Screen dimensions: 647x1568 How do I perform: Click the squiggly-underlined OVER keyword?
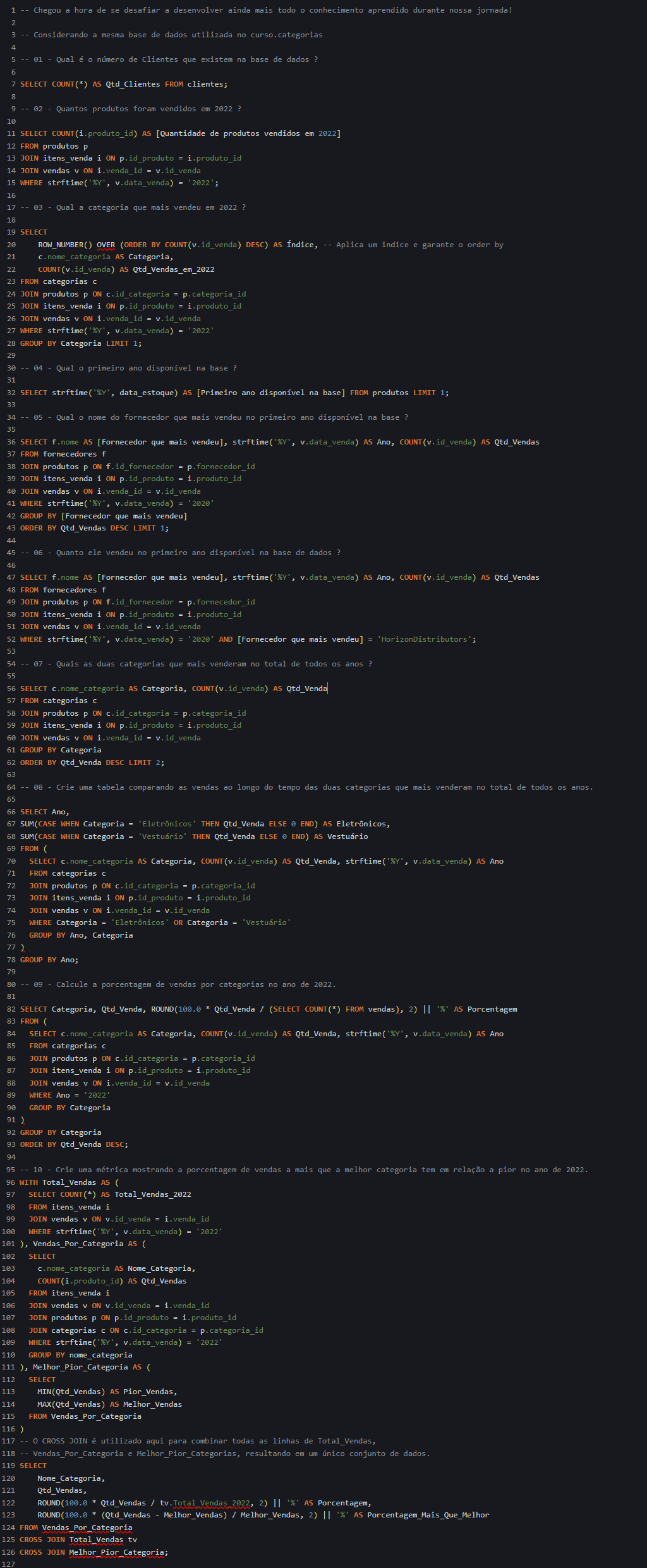tap(106, 245)
